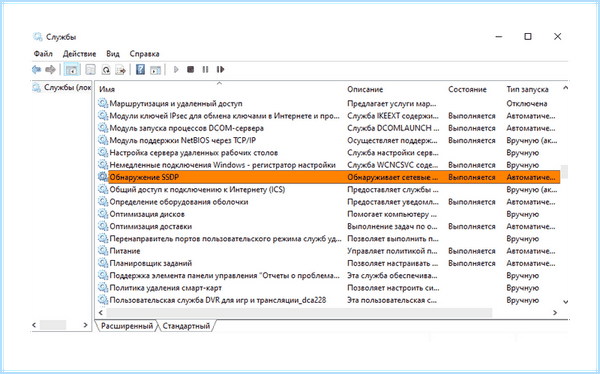Switch to the Расширенный tab
This screenshot has height=374, width=600.
(127, 326)
